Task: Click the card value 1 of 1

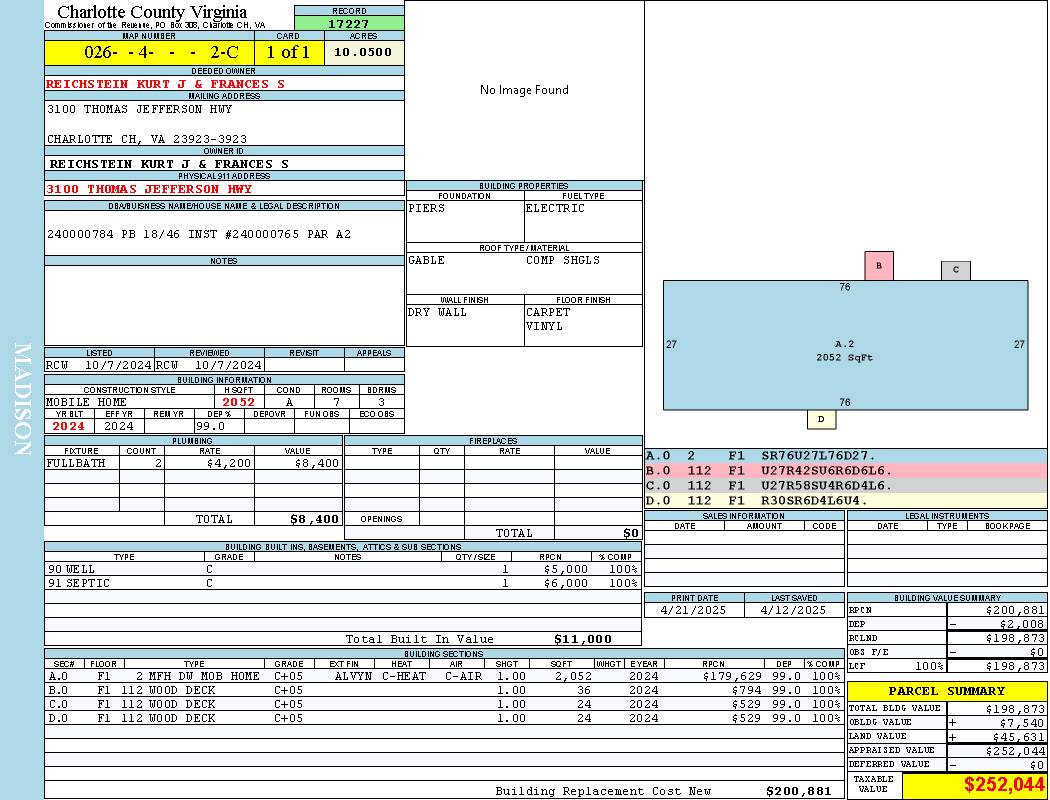Action: pyautogui.click(x=288, y=52)
